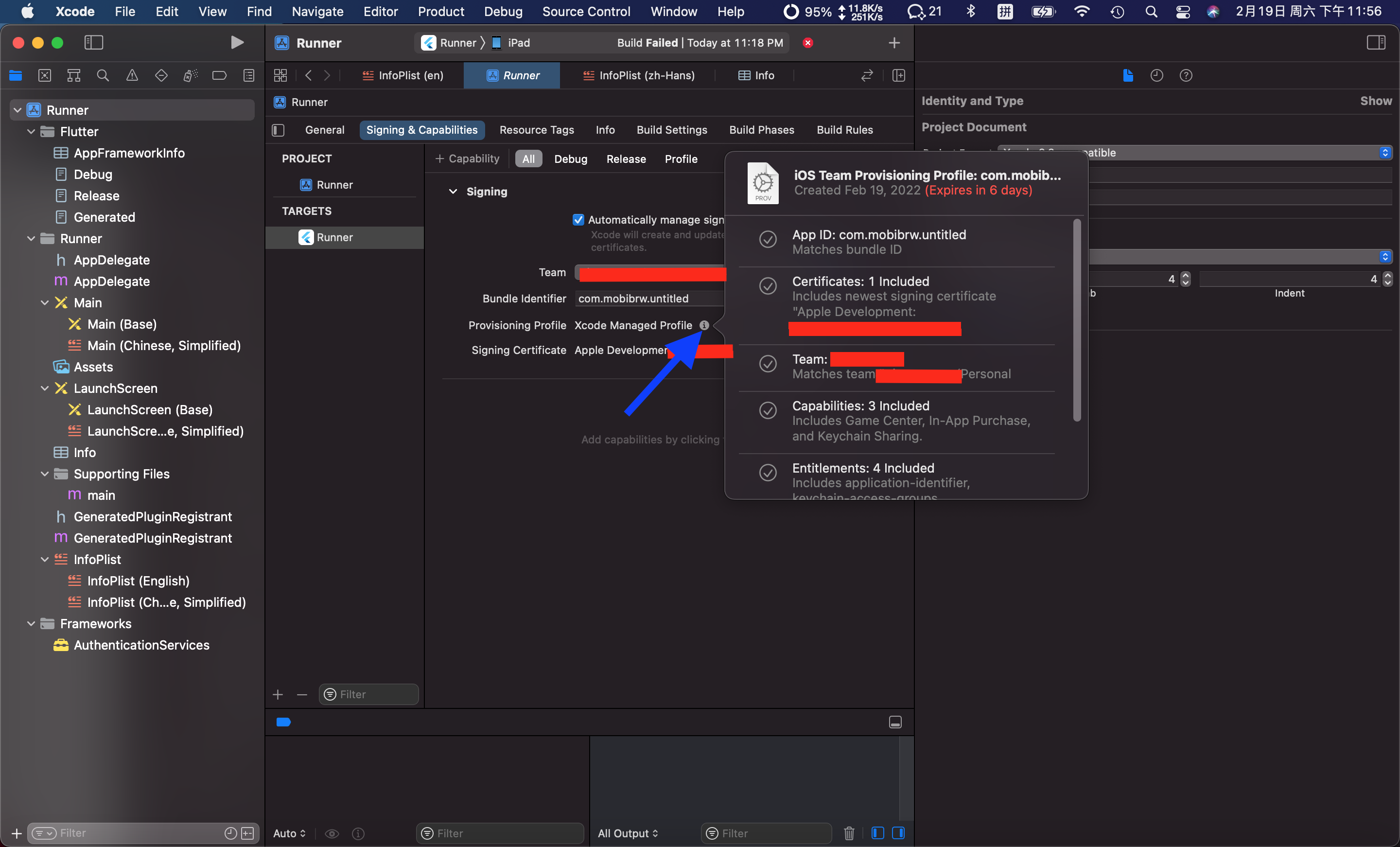The image size is (1400, 847).
Task: Add editor on right split icon
Action: [x=899, y=75]
